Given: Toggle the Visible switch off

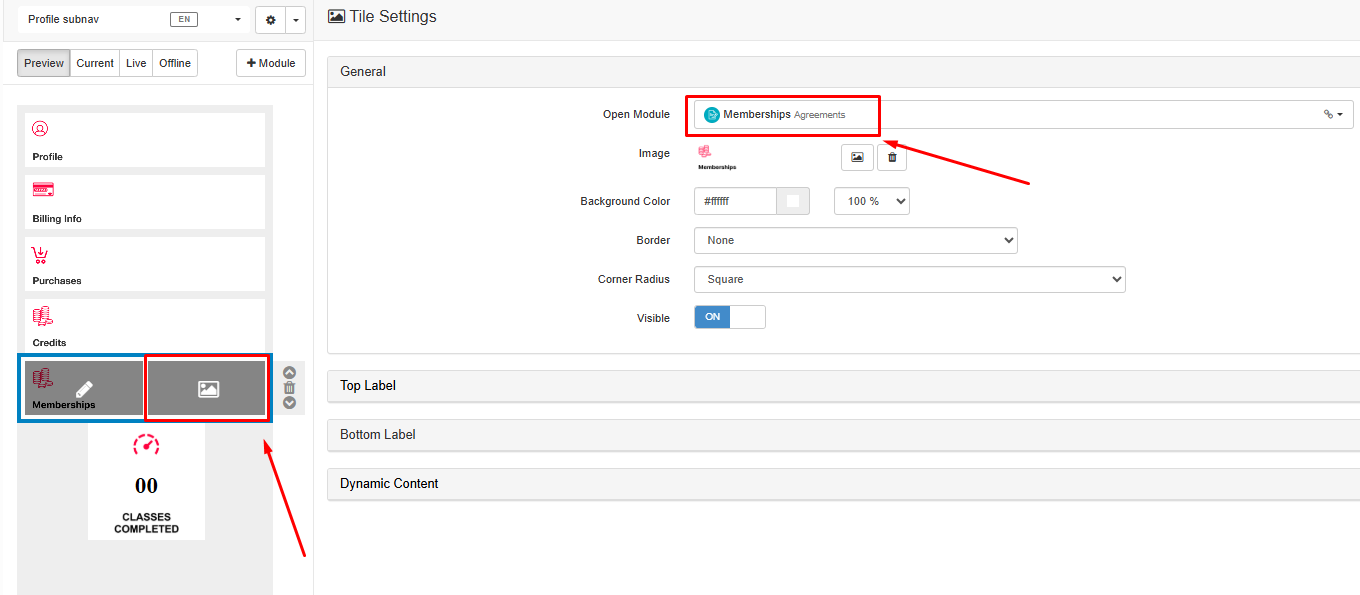Looking at the screenshot, I should coord(730,317).
